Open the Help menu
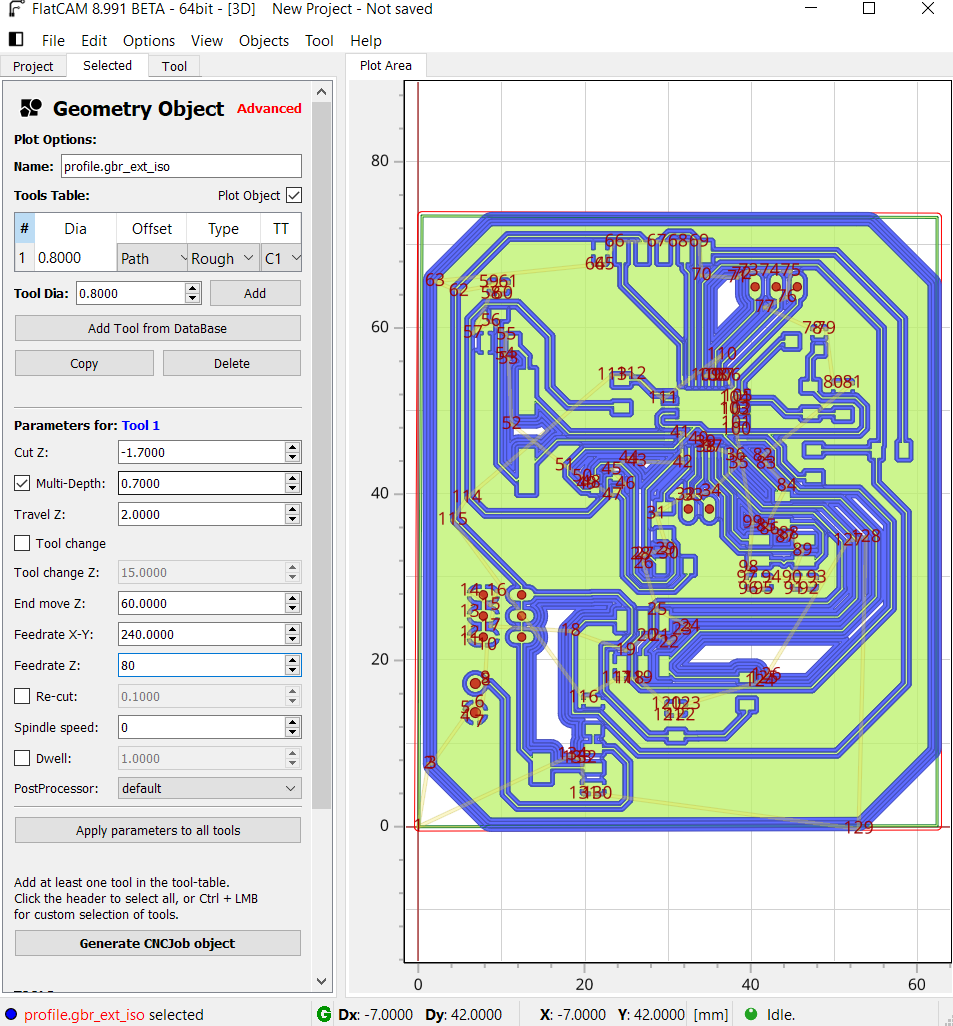The width and height of the screenshot is (953, 1026). 366,41
